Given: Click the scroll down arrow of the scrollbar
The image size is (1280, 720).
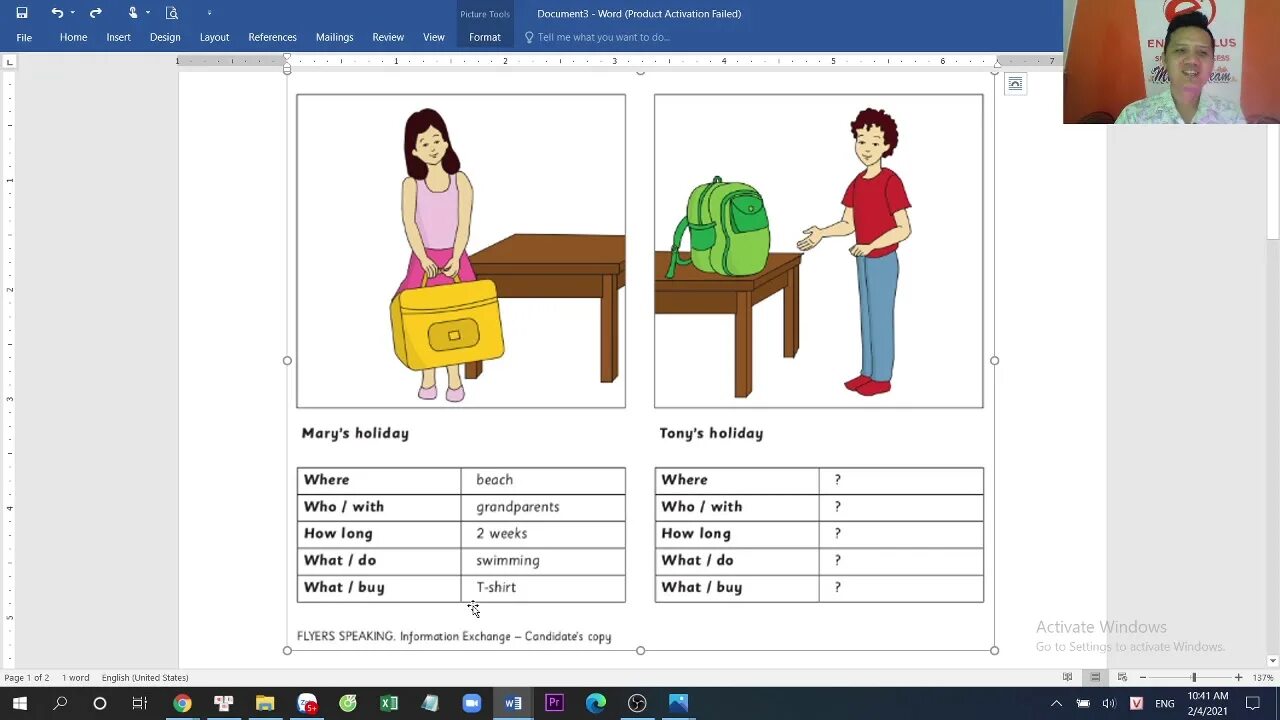Looking at the screenshot, I should 1272,661.
